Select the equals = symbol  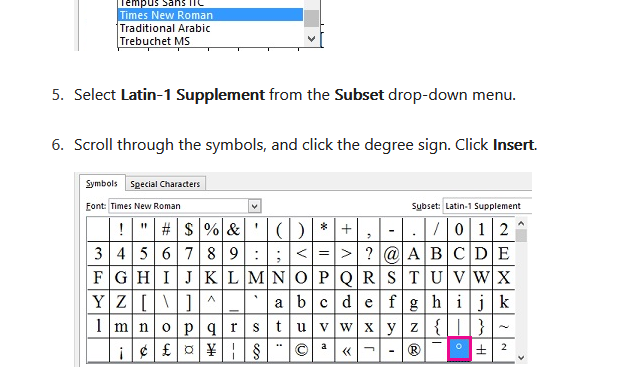pyautogui.click(x=324, y=254)
